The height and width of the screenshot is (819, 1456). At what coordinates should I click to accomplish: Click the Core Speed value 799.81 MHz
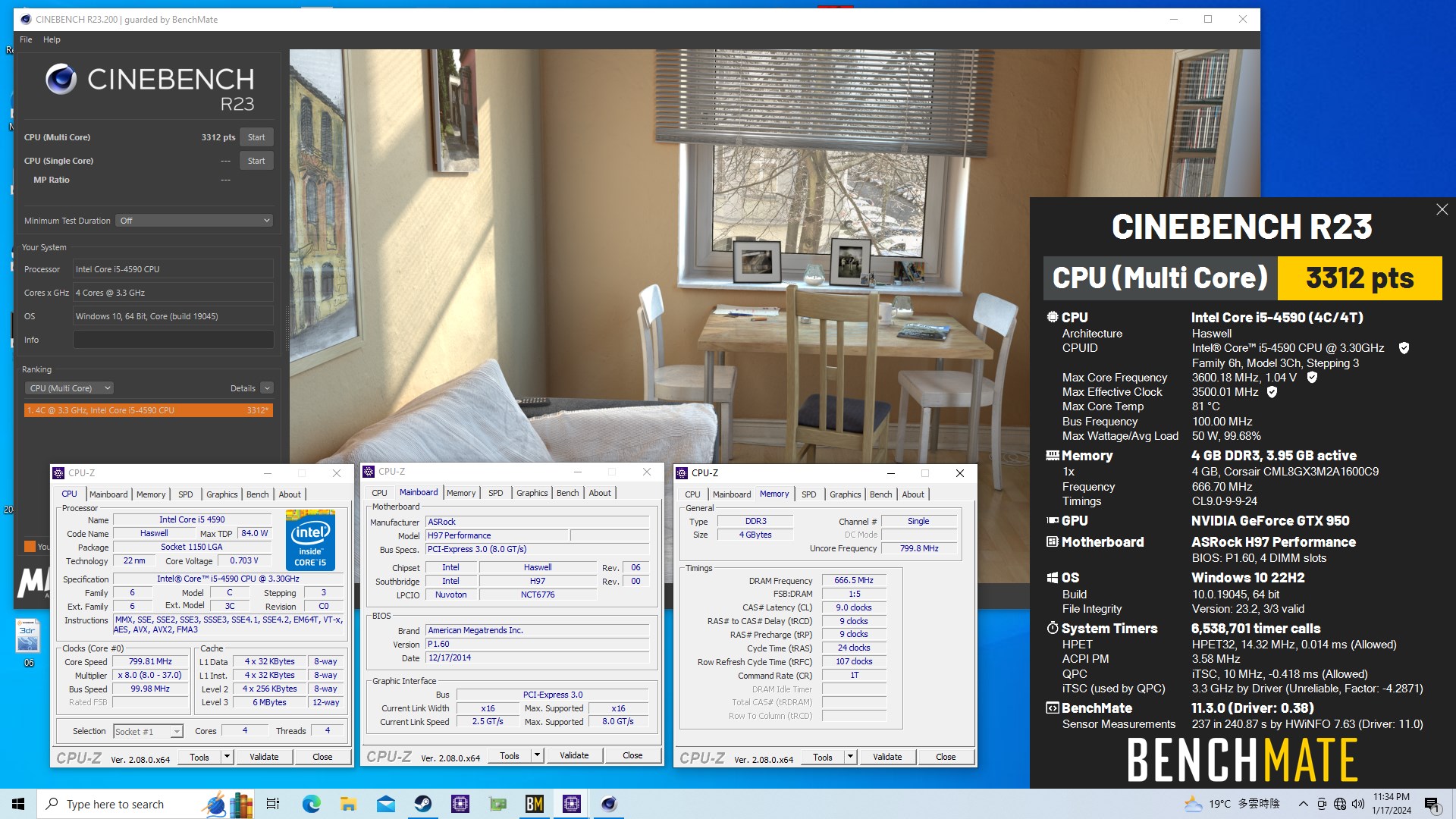(x=150, y=662)
